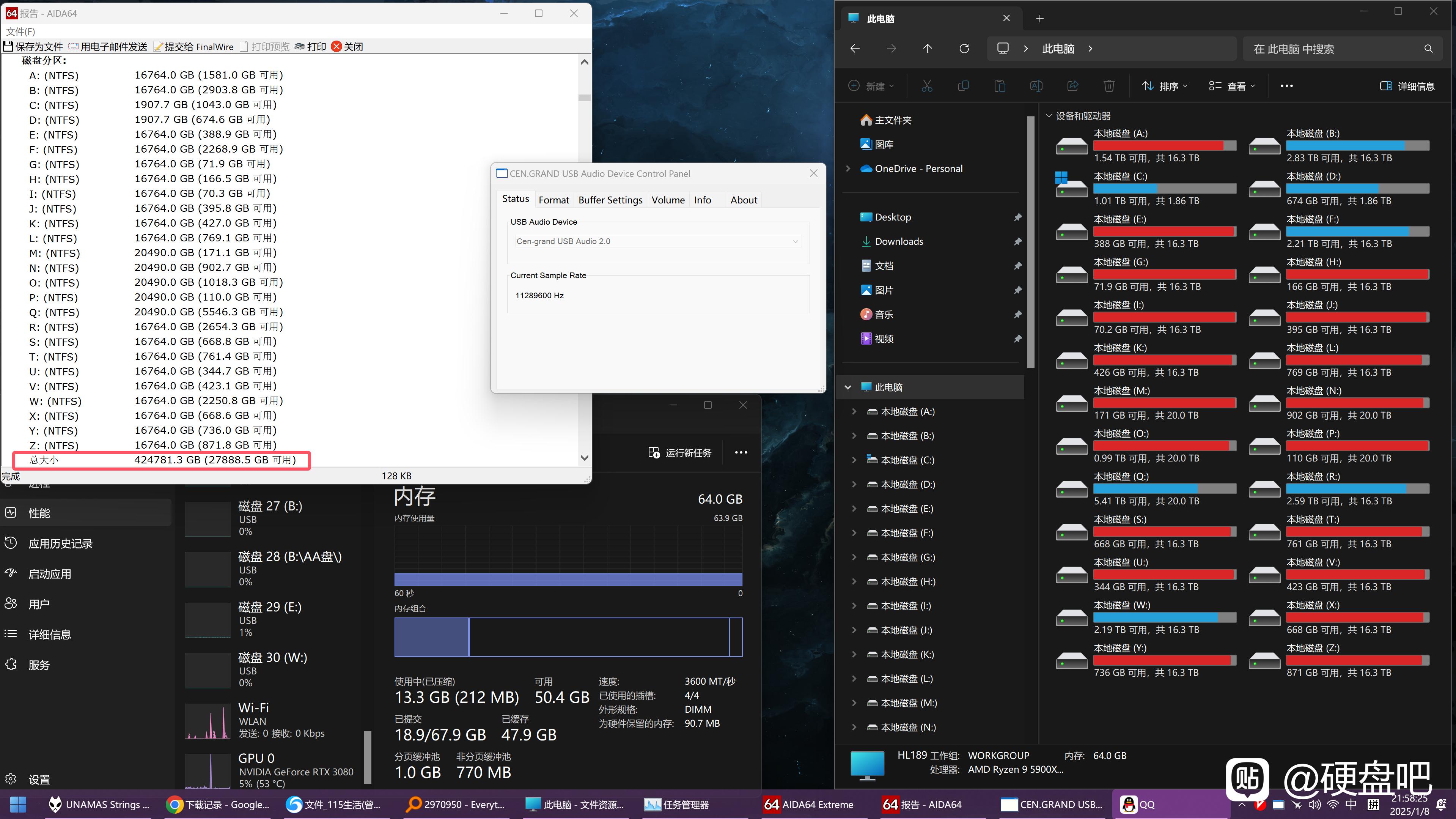This screenshot has height=819, width=1456.
Task: Open Buffer Settings tab in CEN.GRAND panel
Action: (610, 200)
